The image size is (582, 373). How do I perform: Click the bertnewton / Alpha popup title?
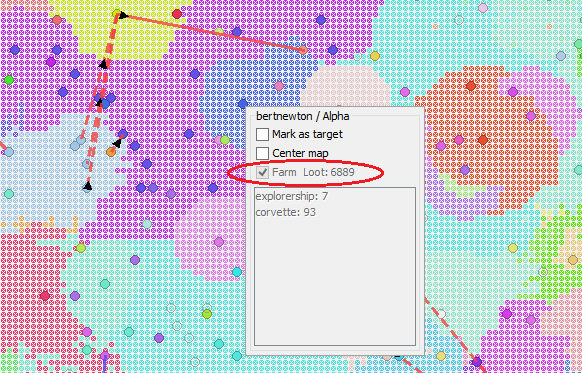point(303,116)
